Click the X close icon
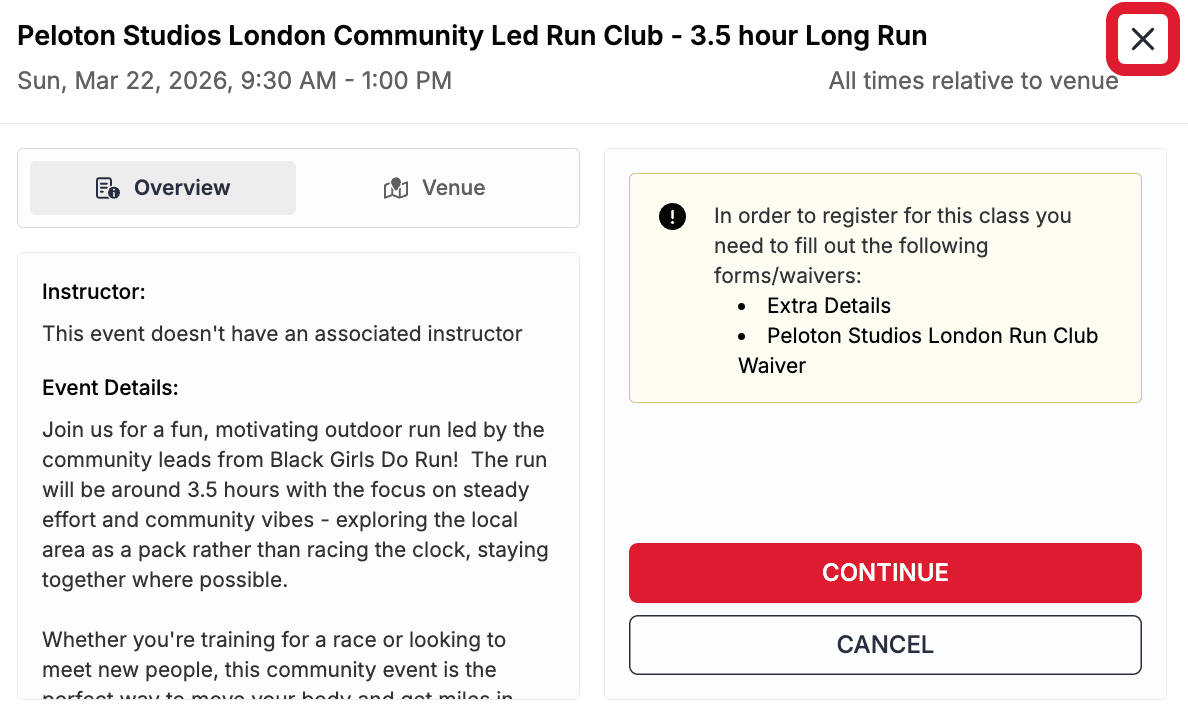 [x=1141, y=40]
